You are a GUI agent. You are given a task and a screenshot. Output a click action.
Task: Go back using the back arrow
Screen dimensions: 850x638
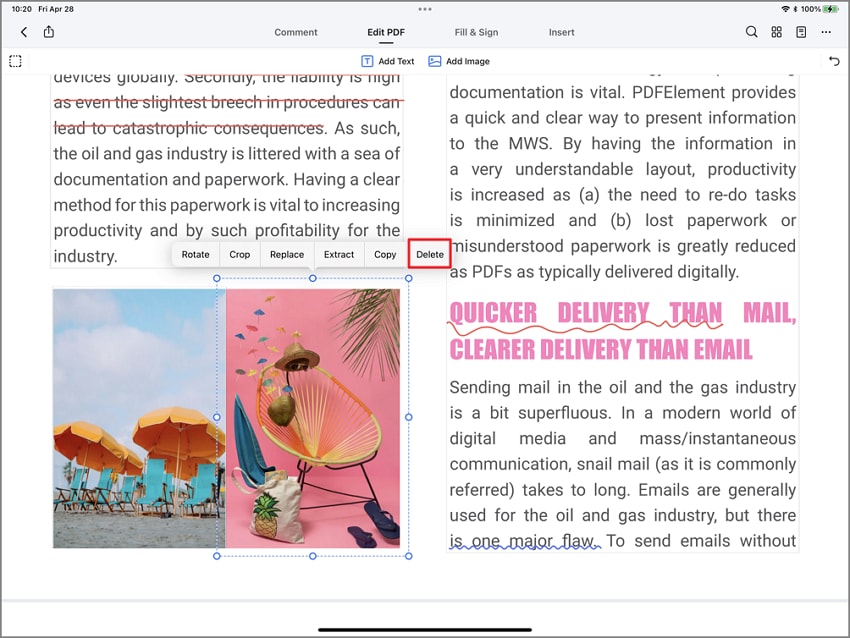point(24,32)
